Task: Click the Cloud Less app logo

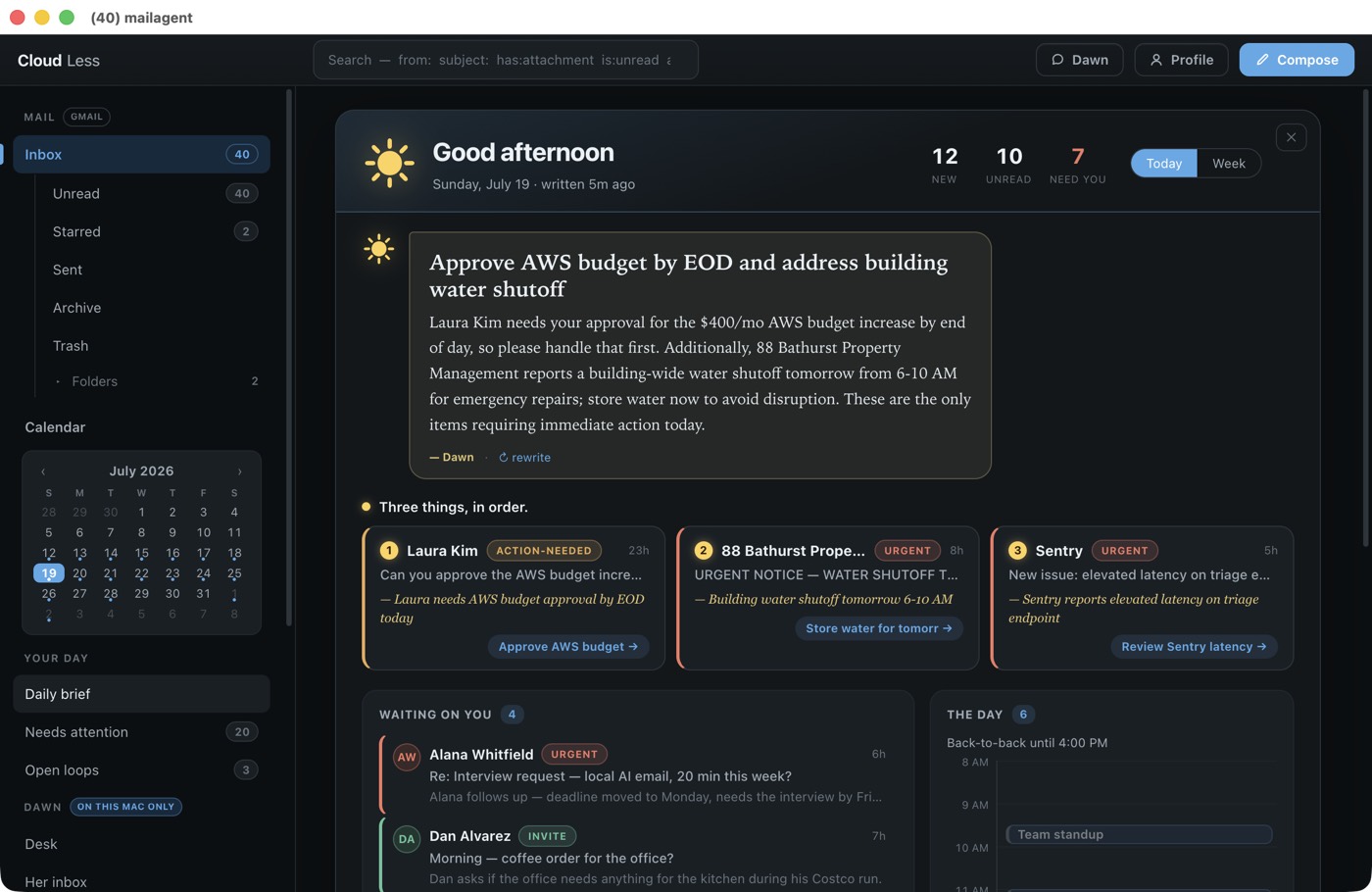Action: point(59,61)
